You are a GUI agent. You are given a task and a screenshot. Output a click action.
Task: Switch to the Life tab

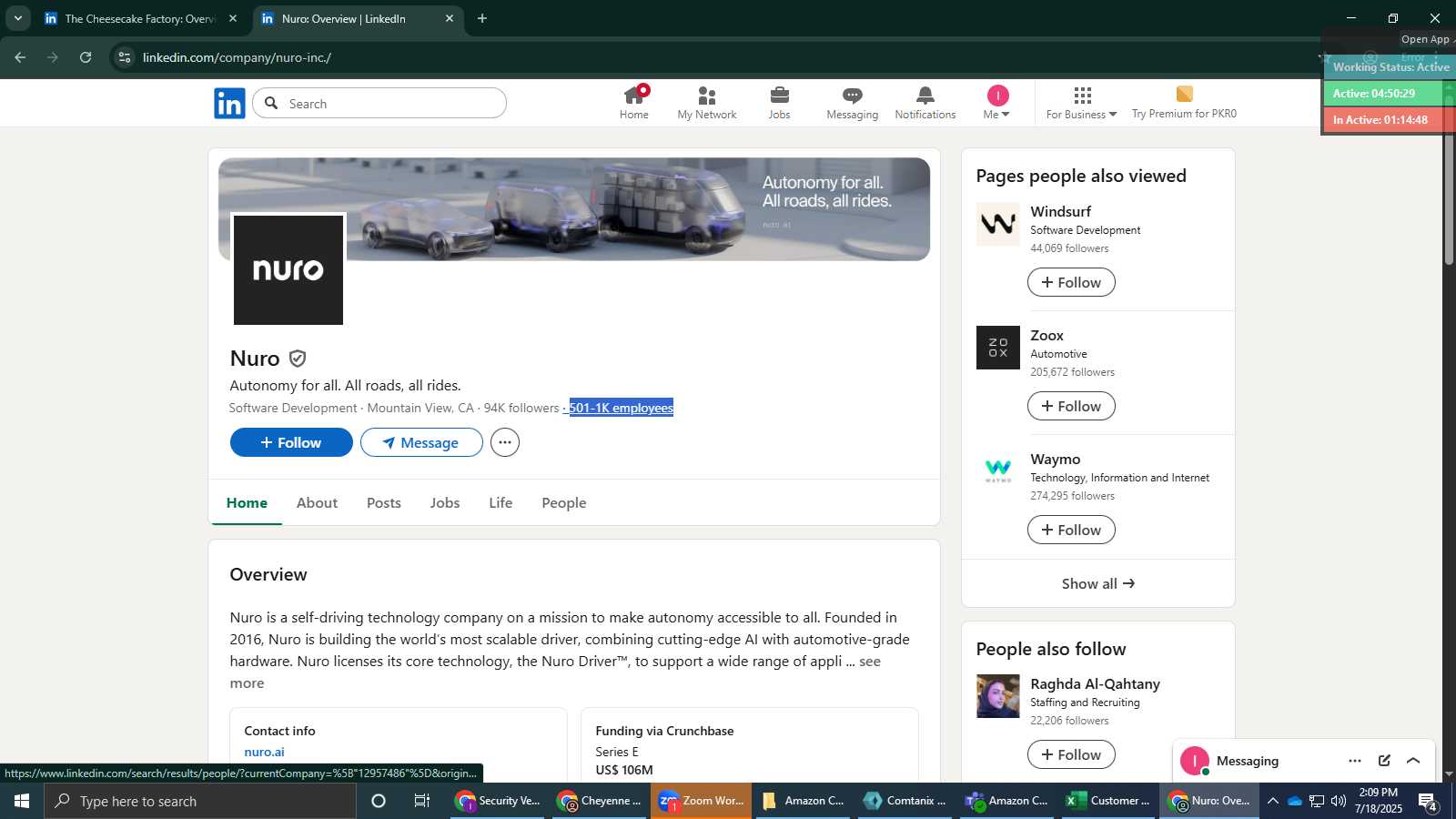coord(500,502)
